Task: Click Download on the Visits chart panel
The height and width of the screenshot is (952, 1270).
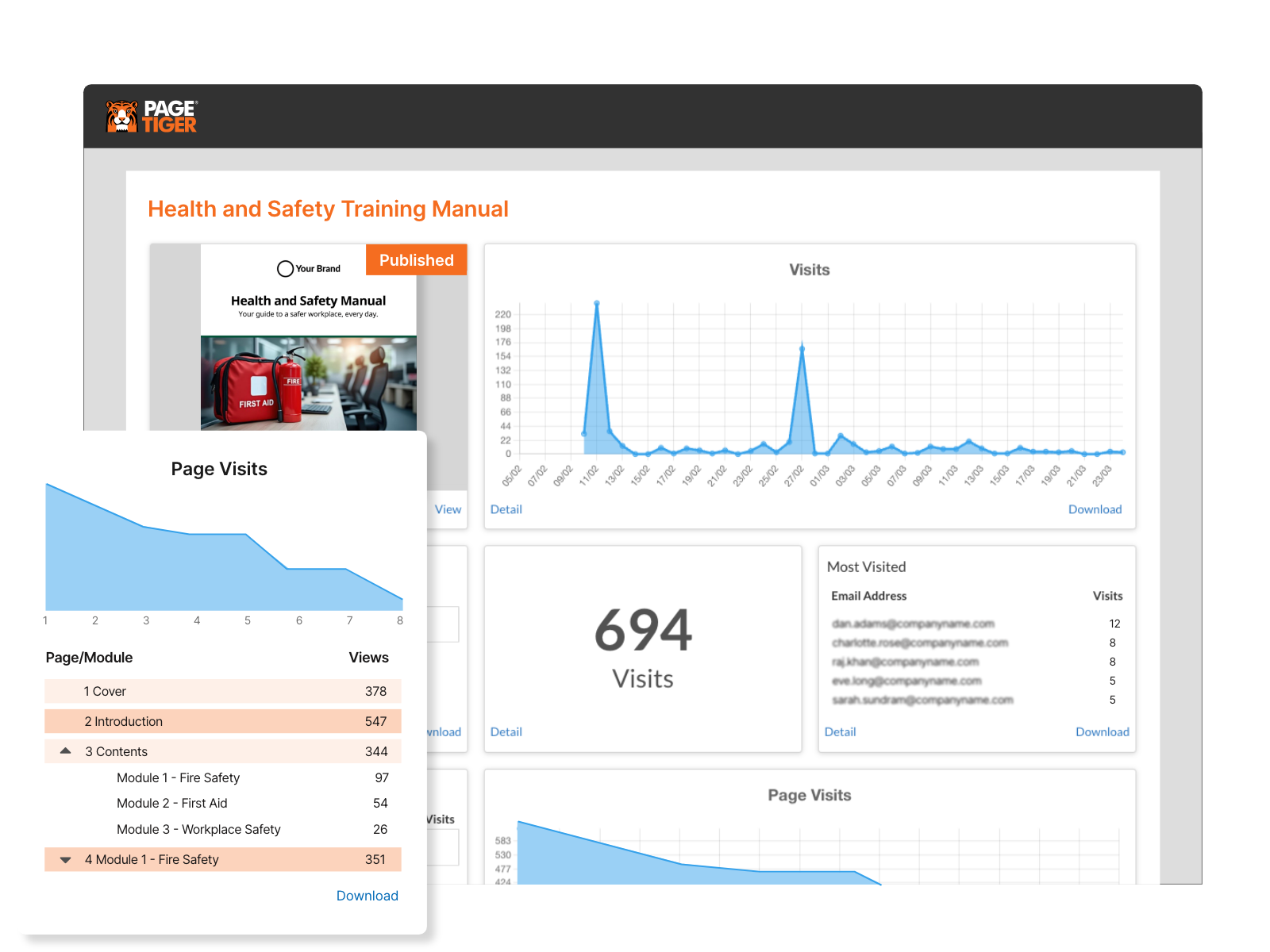Action: click(1095, 509)
